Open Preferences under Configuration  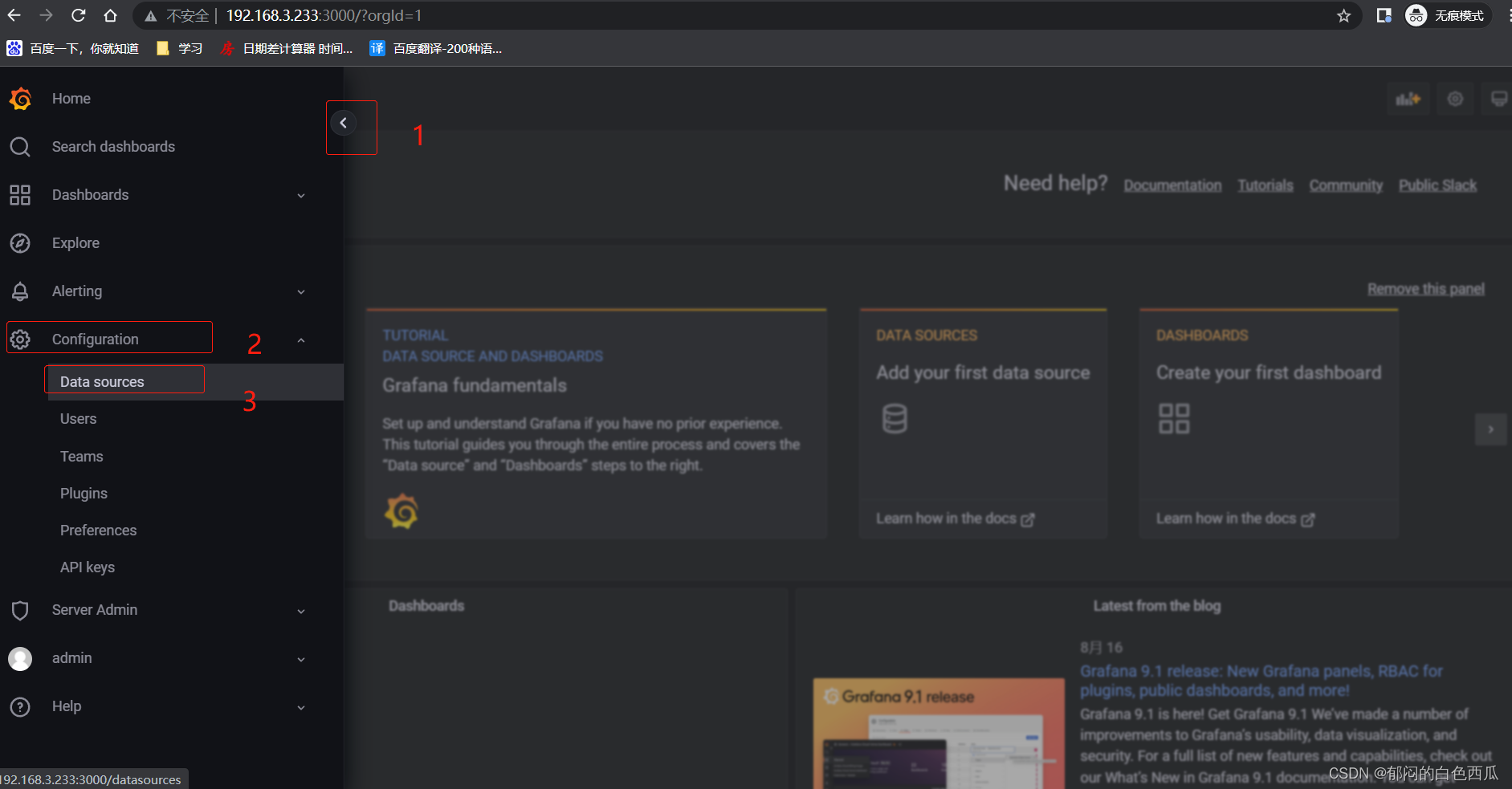[x=98, y=531]
